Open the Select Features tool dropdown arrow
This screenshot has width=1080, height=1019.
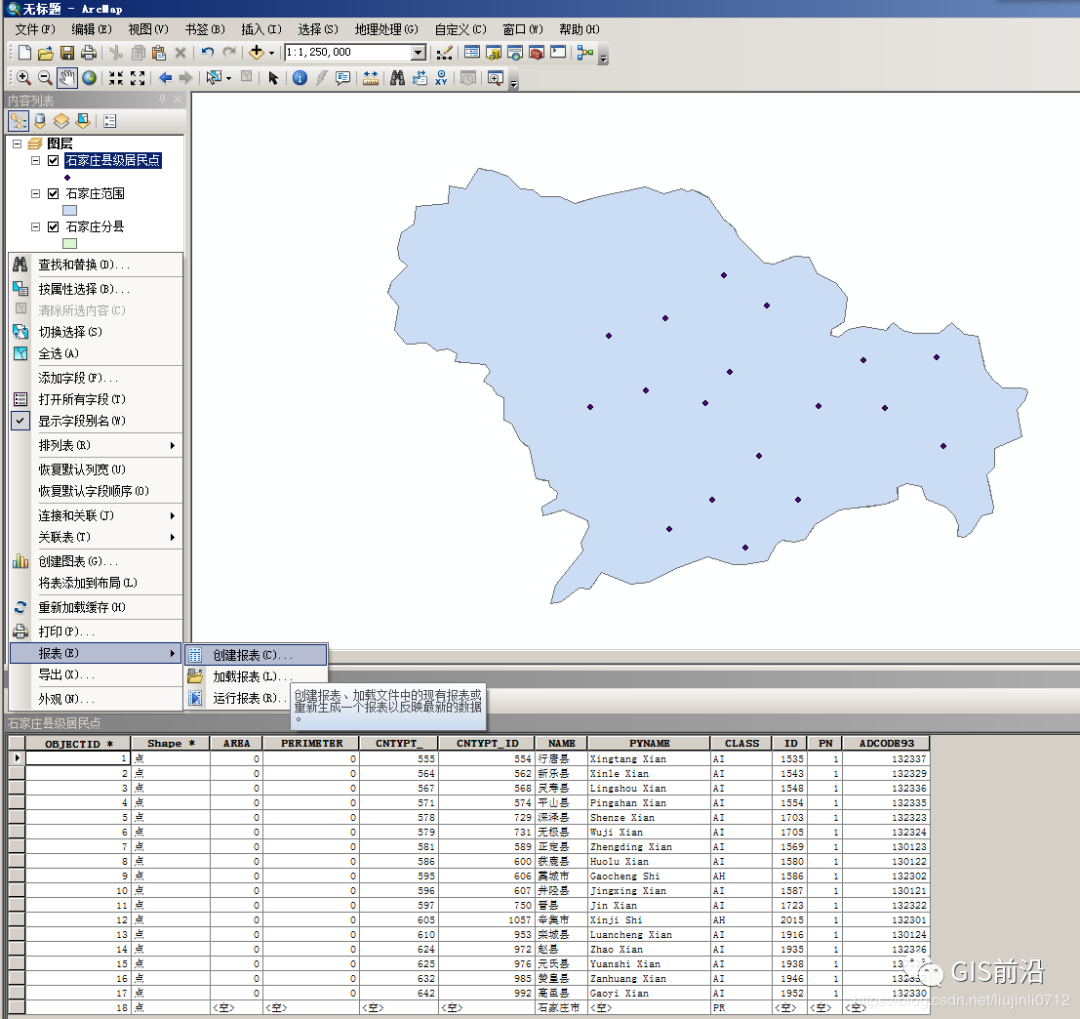(229, 78)
